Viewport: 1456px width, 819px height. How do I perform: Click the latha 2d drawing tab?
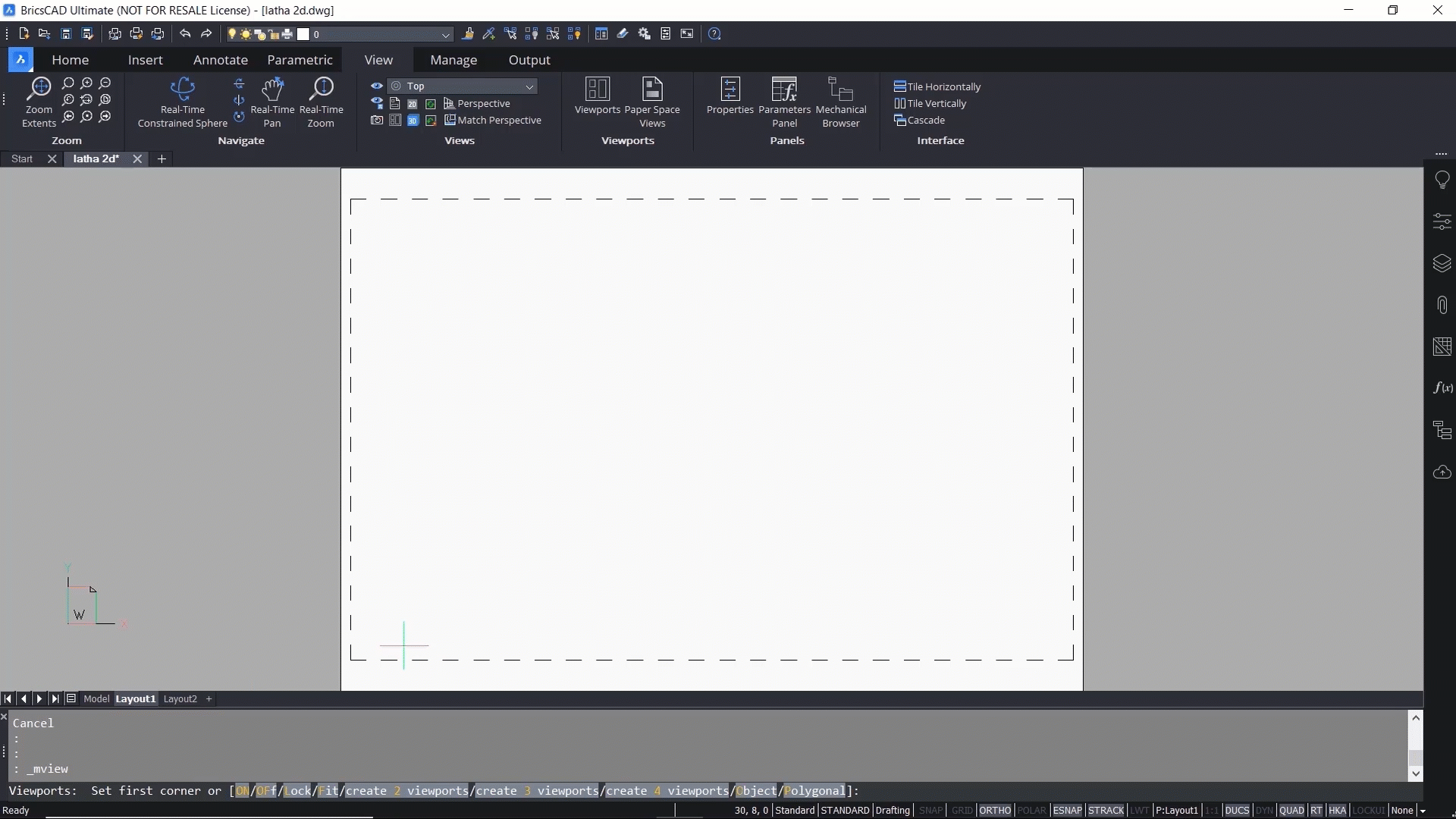click(x=96, y=158)
